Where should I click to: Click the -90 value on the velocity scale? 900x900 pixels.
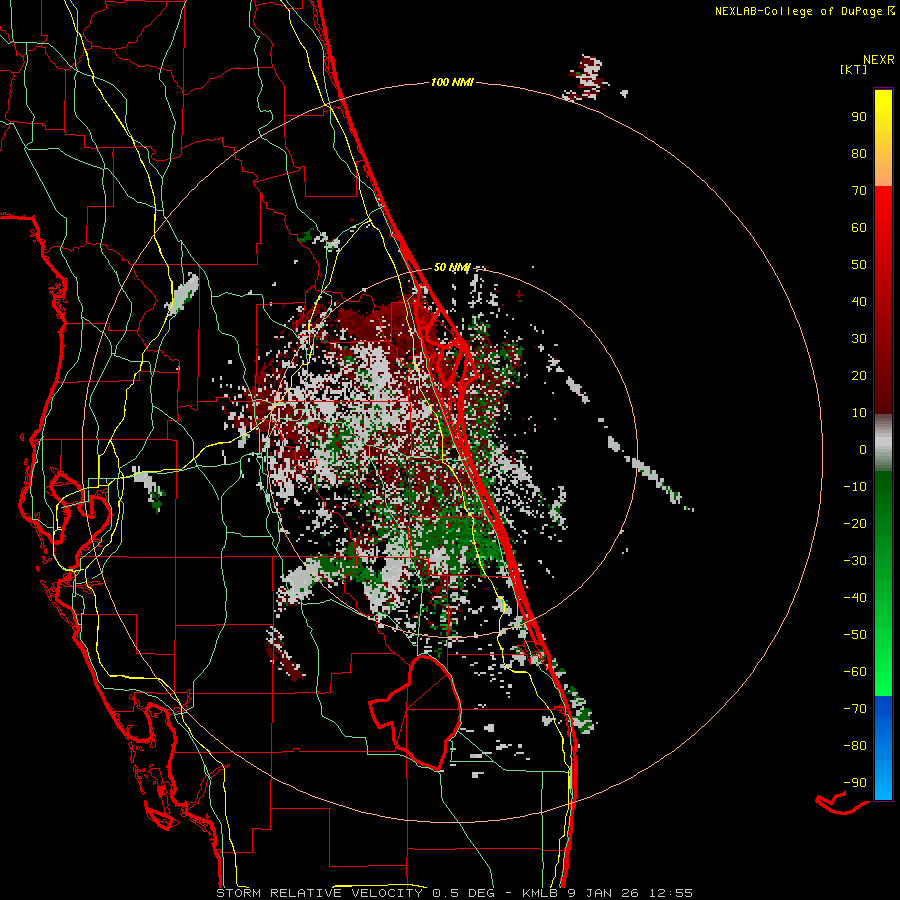pos(855,783)
